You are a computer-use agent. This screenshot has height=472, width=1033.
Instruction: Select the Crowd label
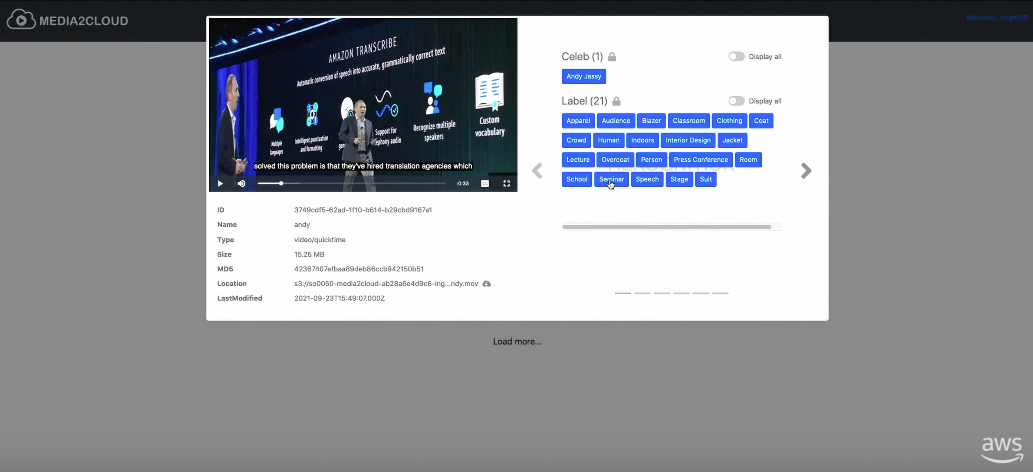(x=576, y=140)
